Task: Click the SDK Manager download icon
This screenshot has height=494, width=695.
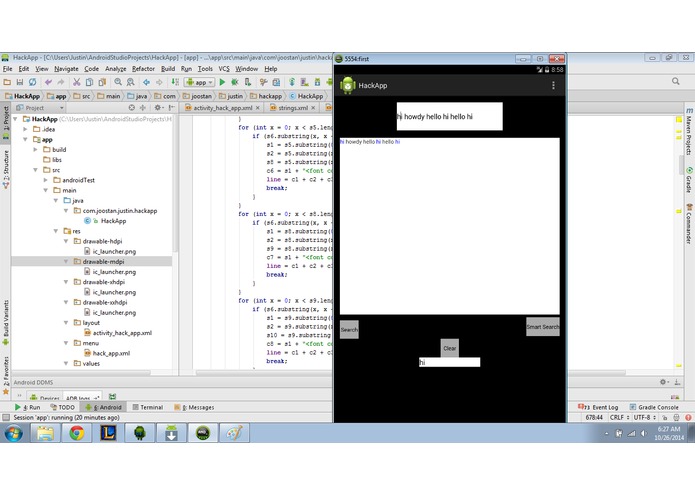Action: coord(317,82)
